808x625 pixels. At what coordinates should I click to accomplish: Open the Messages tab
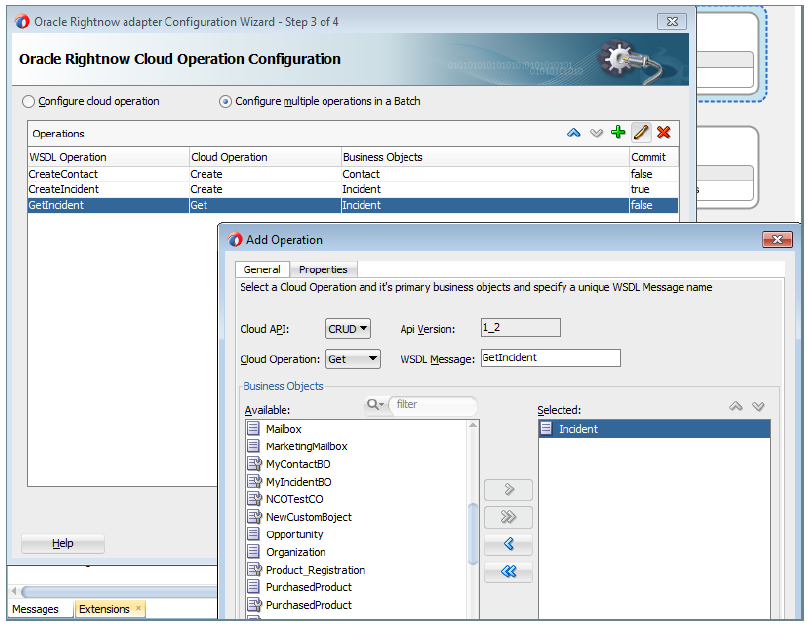click(35, 609)
